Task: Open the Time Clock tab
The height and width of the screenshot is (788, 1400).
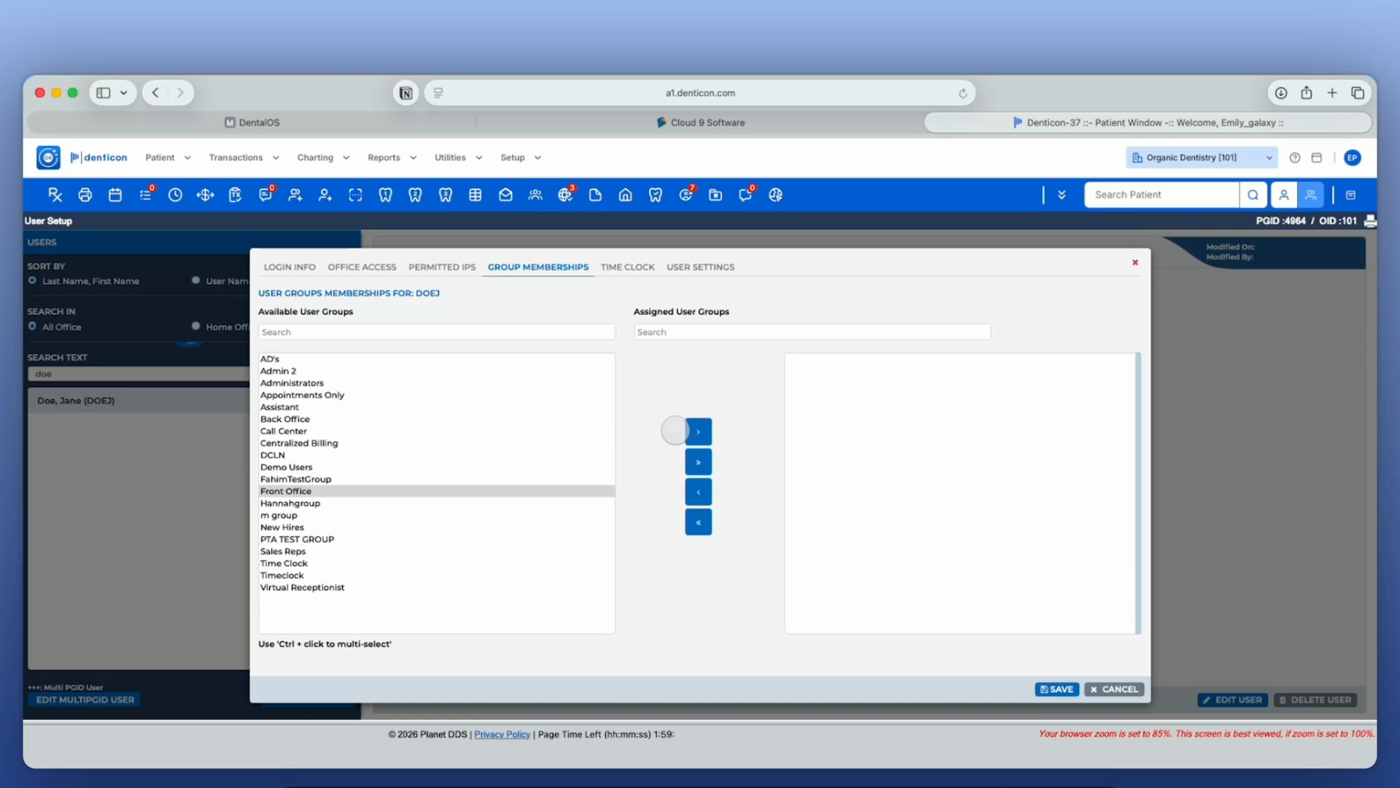Action: coord(628,267)
